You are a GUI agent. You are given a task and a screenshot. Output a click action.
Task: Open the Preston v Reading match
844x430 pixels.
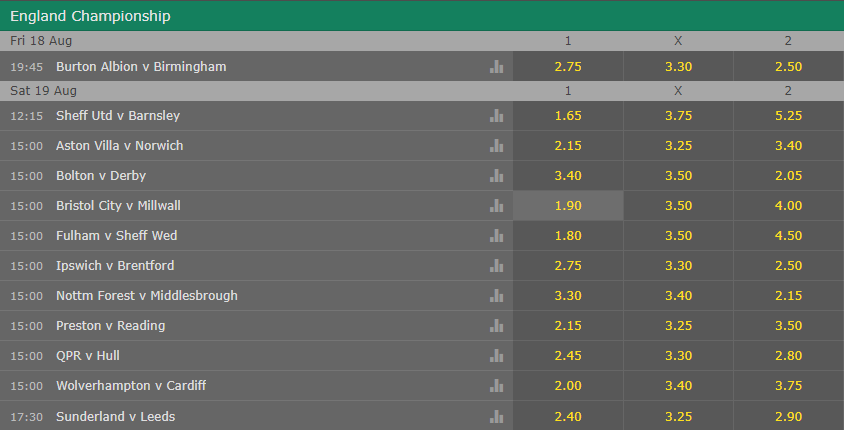pos(110,326)
